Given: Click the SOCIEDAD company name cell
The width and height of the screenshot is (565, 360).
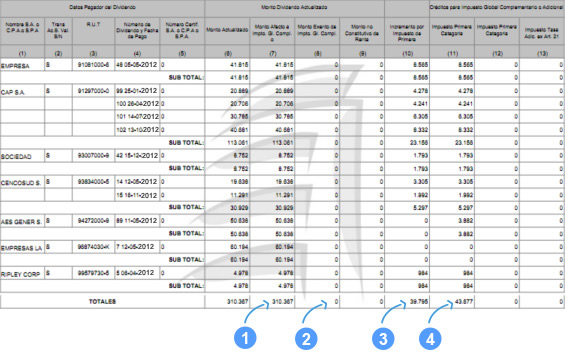Looking at the screenshot, I should click(x=22, y=156).
